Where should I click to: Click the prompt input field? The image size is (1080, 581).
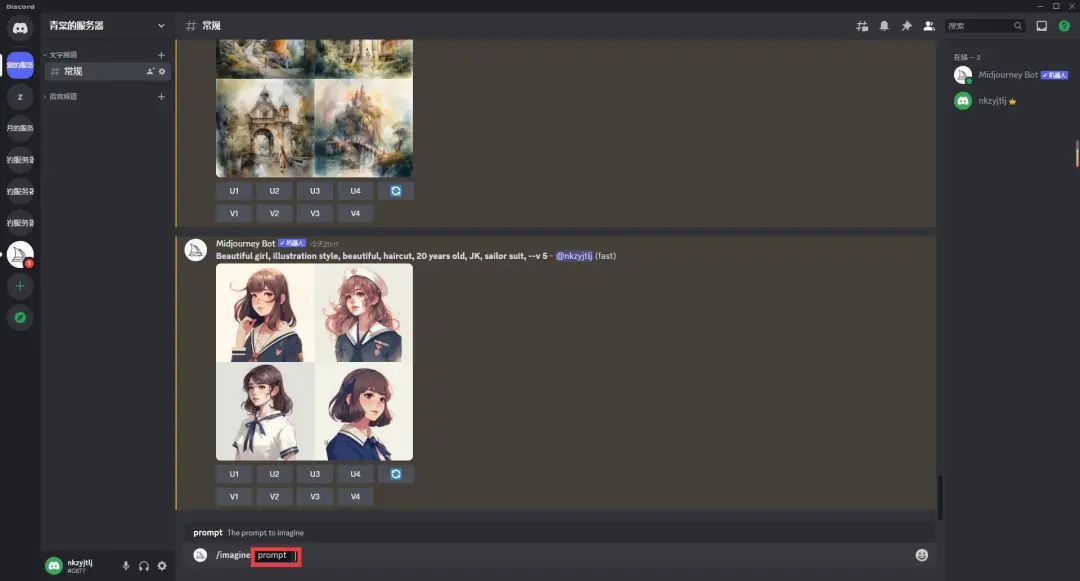click(x=276, y=556)
